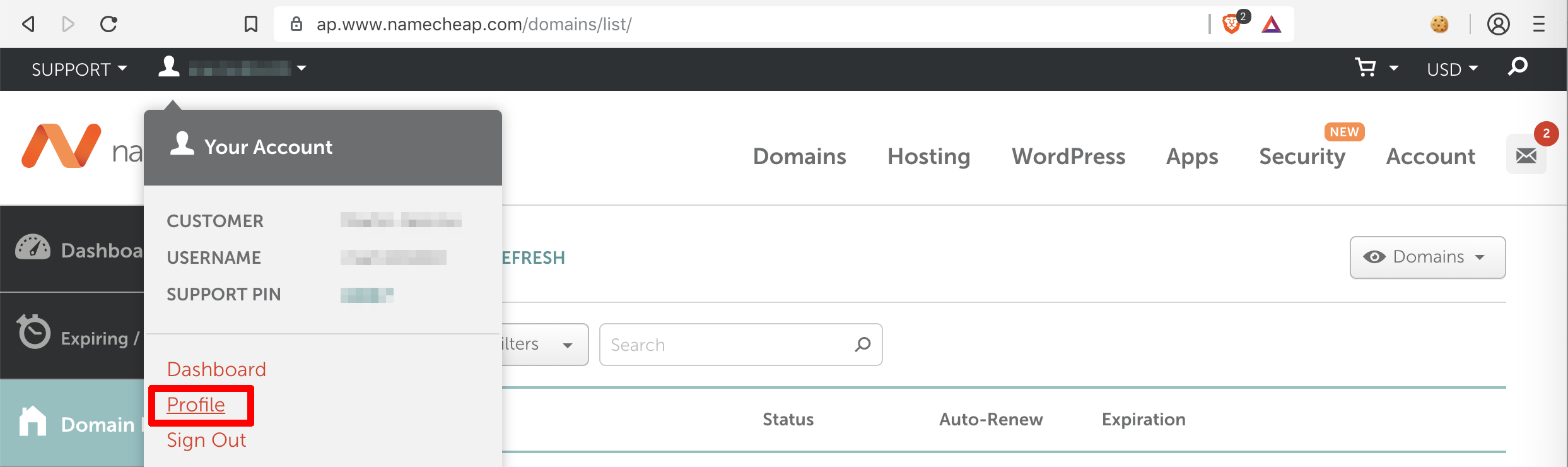Screen dimensions: 1568x467
Task: Click the USERNAME label
Action: [x=214, y=257]
